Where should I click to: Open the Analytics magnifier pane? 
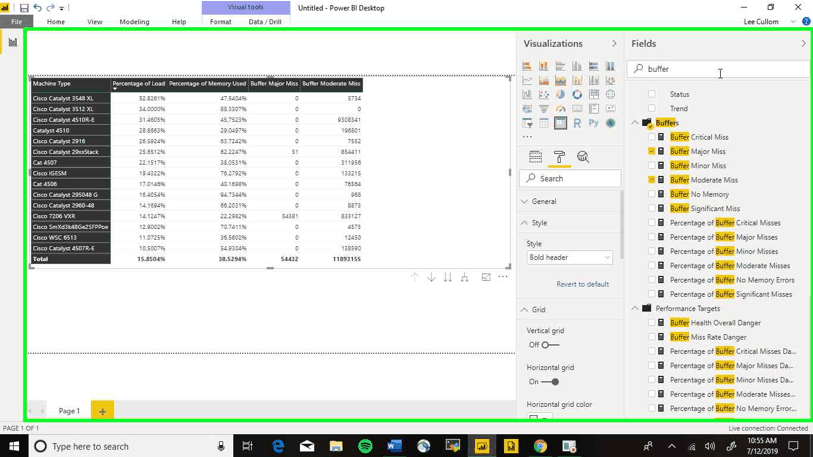(583, 157)
